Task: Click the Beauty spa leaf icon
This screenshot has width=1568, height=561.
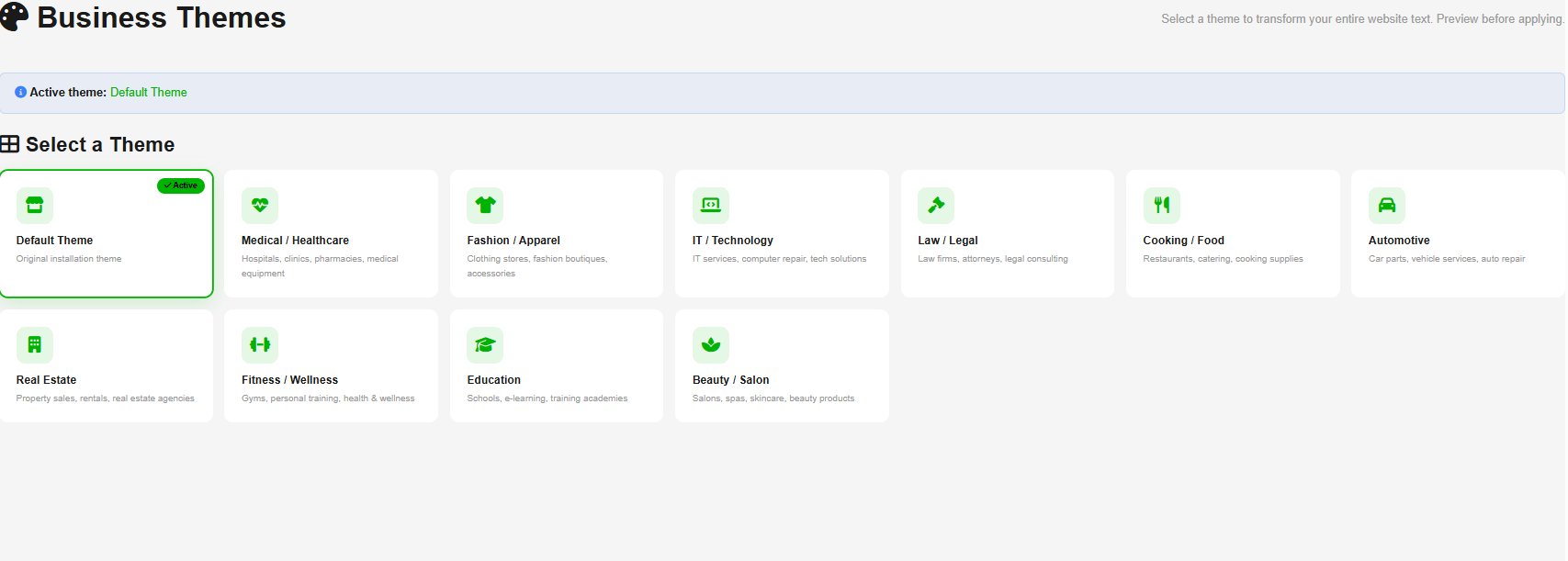Action: (711, 344)
